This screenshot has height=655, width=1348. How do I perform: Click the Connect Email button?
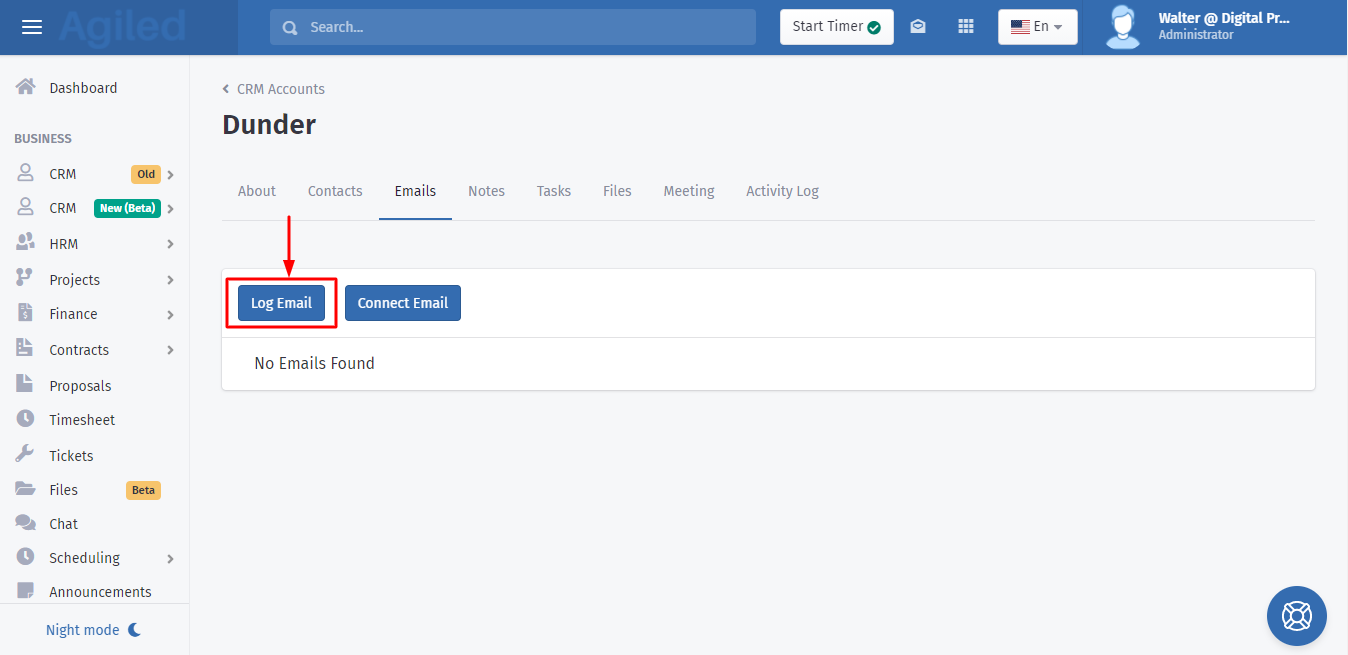(402, 303)
